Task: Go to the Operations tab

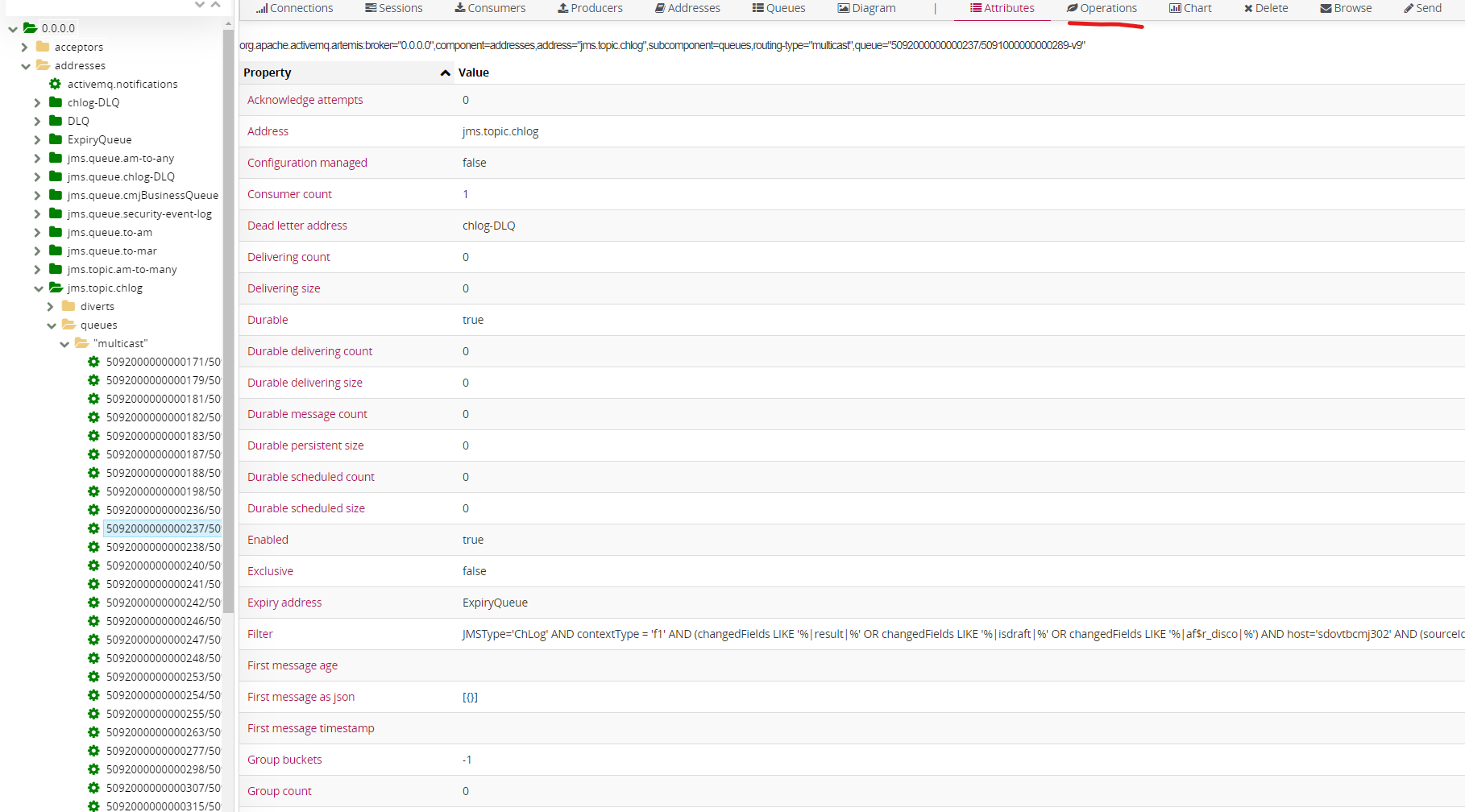Action: click(x=1102, y=8)
